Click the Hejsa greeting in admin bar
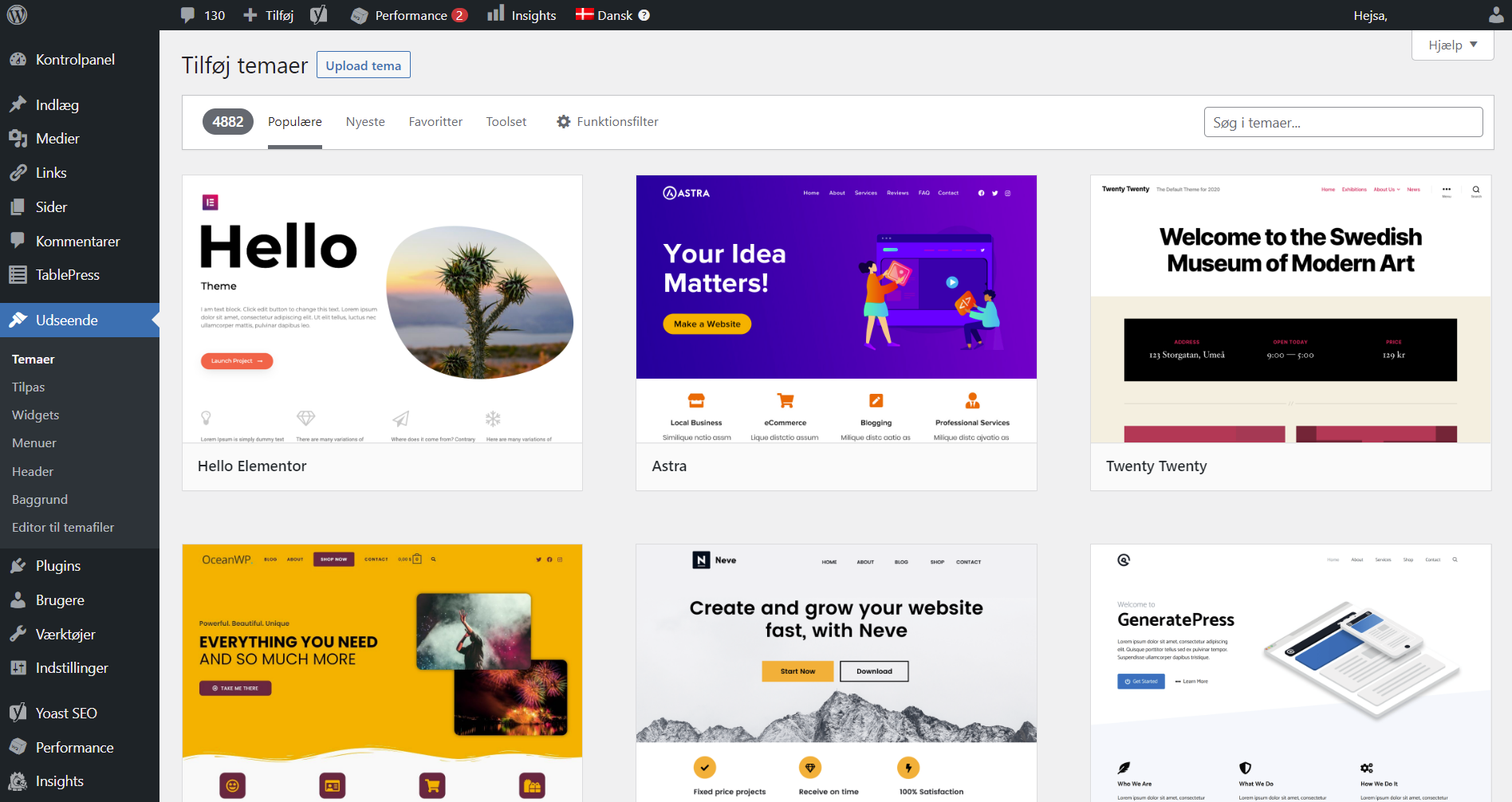 click(1371, 16)
